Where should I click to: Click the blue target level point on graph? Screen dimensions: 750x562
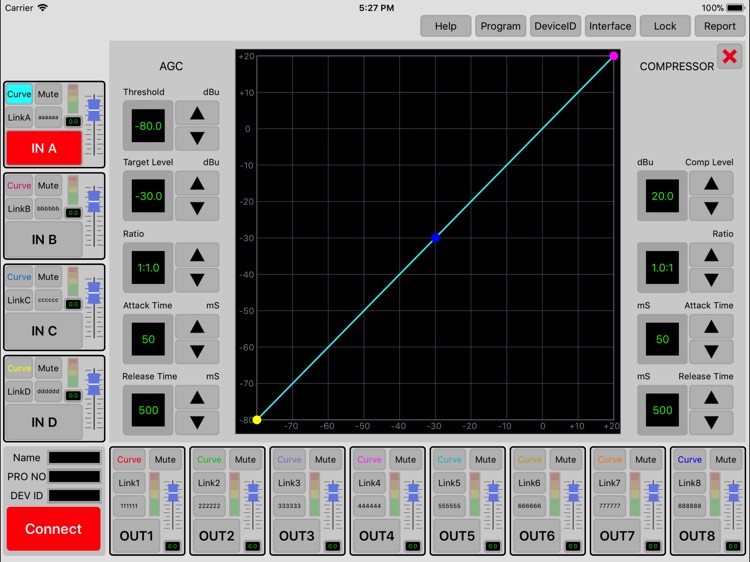coord(435,238)
